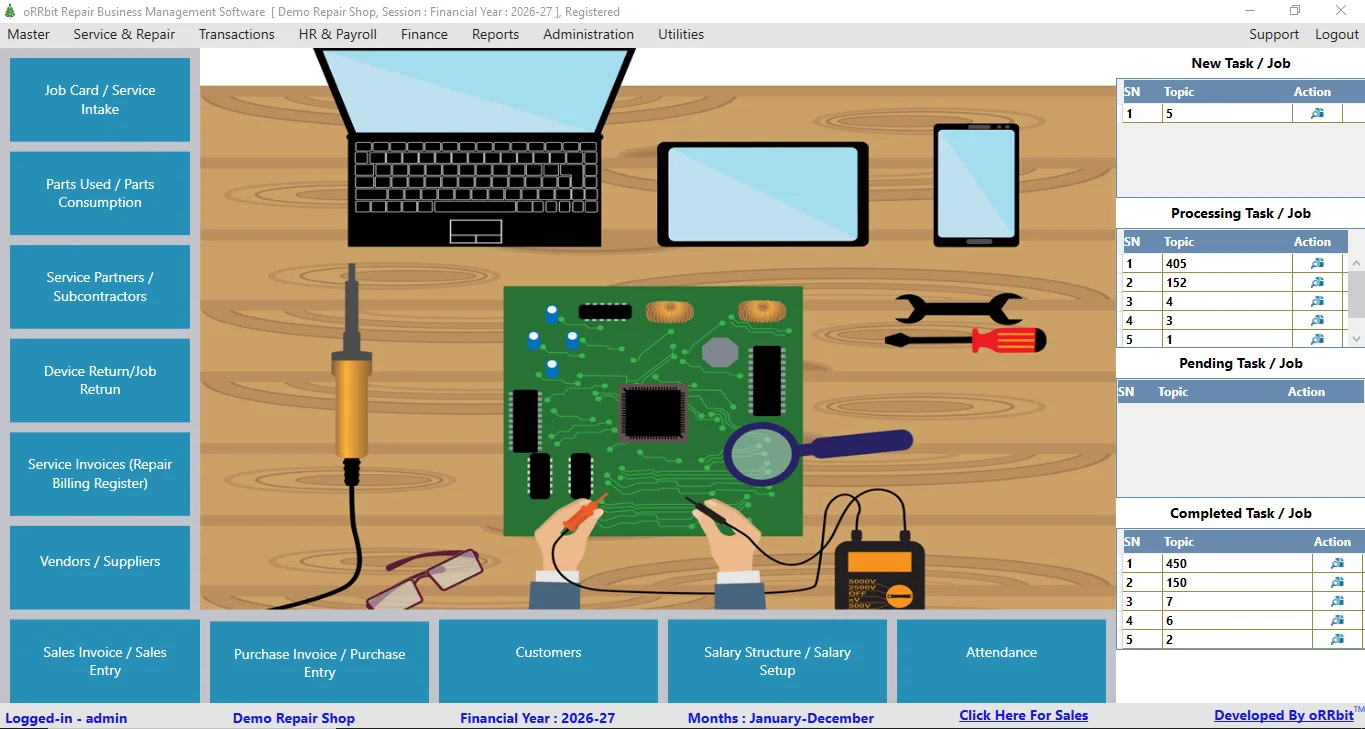The height and width of the screenshot is (729, 1365).
Task: Click the Completed Task / Job heading
Action: click(1240, 513)
